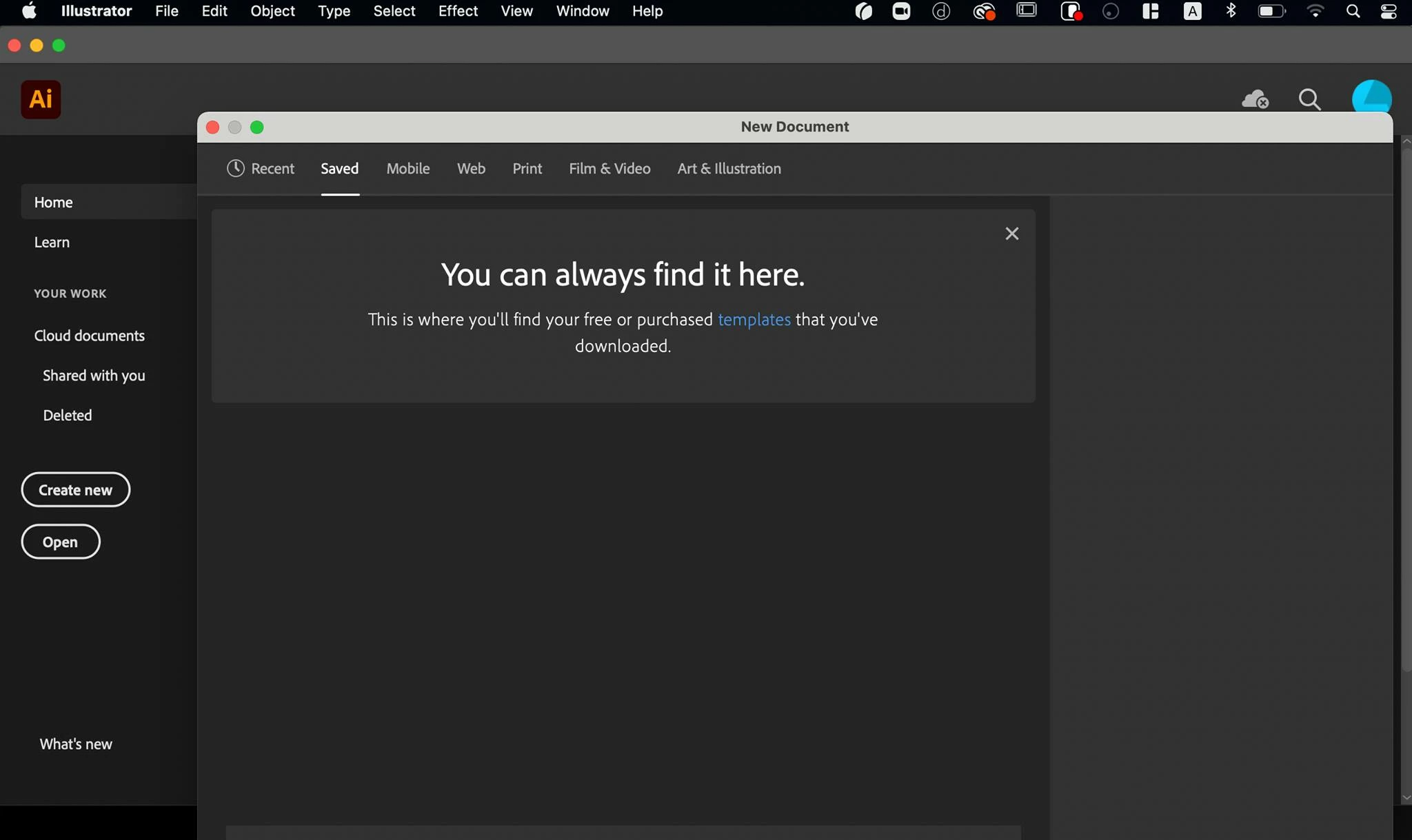
Task: Dismiss the templates info banner
Action: tap(1011, 234)
